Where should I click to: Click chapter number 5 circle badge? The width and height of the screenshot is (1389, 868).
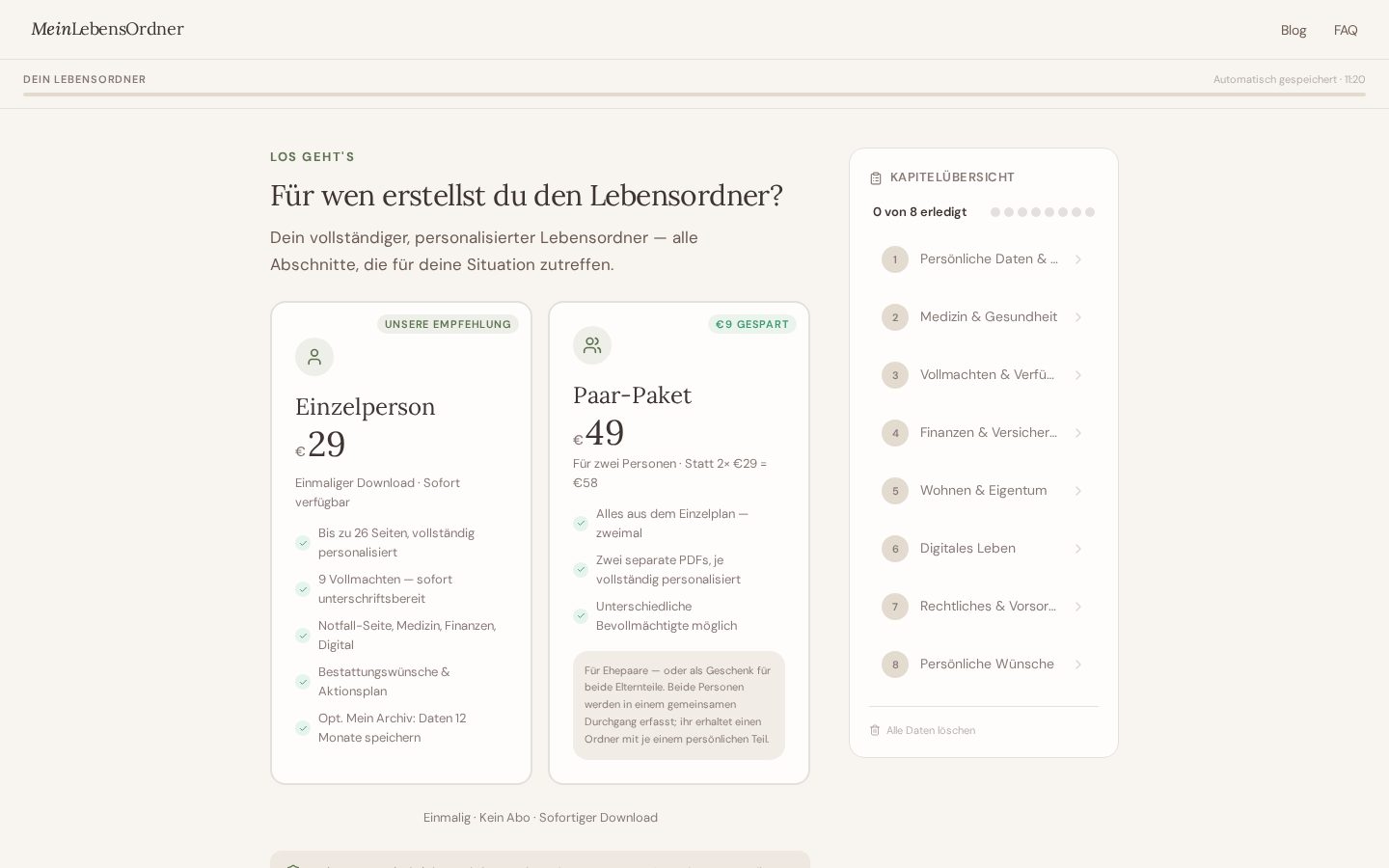(x=895, y=491)
